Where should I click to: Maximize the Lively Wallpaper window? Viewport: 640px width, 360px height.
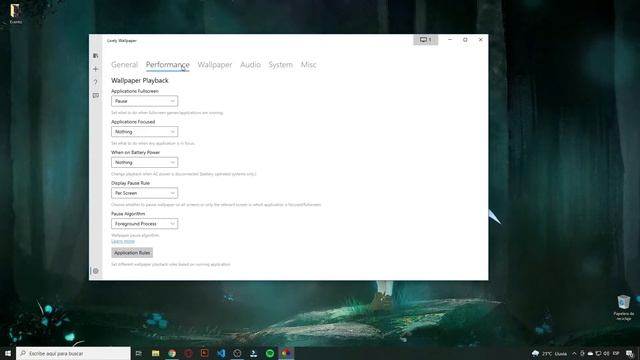(x=465, y=40)
